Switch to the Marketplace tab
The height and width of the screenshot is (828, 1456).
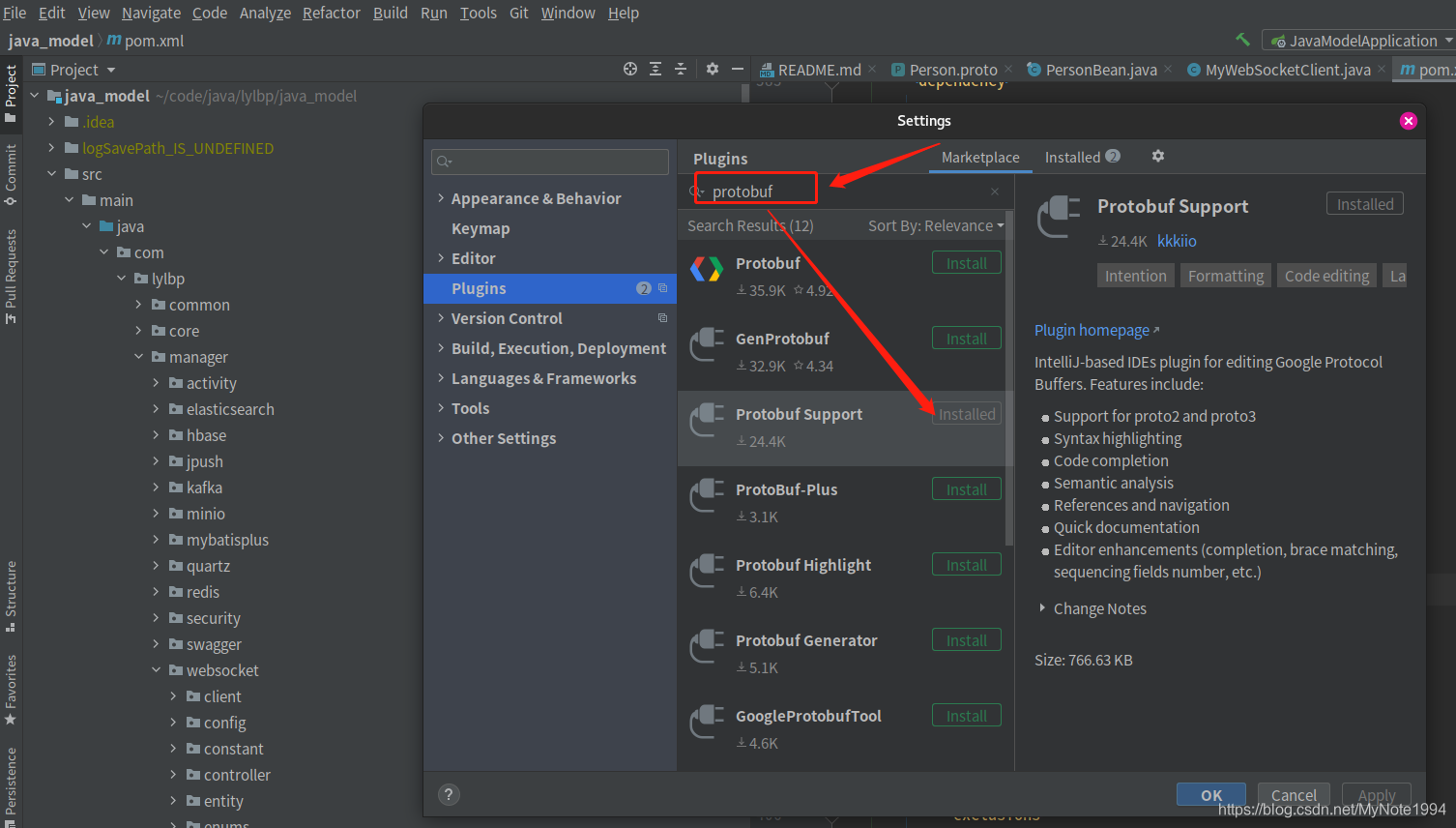[980, 157]
